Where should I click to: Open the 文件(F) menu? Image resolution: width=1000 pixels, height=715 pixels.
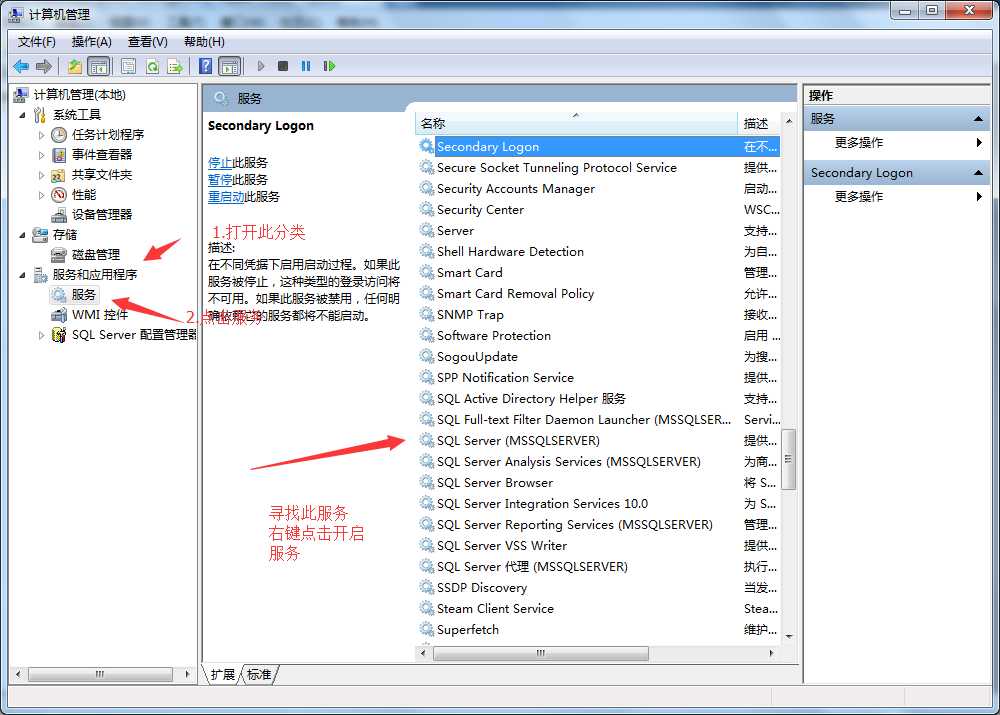[36, 42]
